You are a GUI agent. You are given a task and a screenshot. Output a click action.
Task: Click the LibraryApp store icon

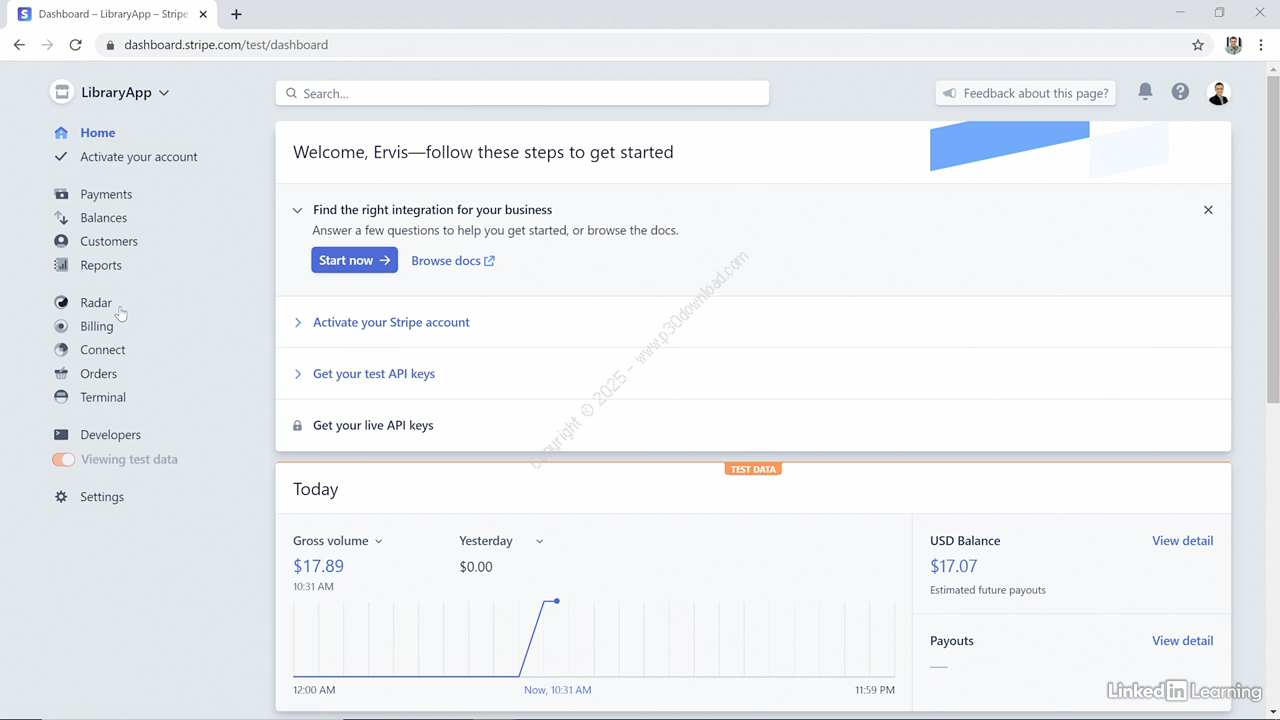pyautogui.click(x=62, y=92)
